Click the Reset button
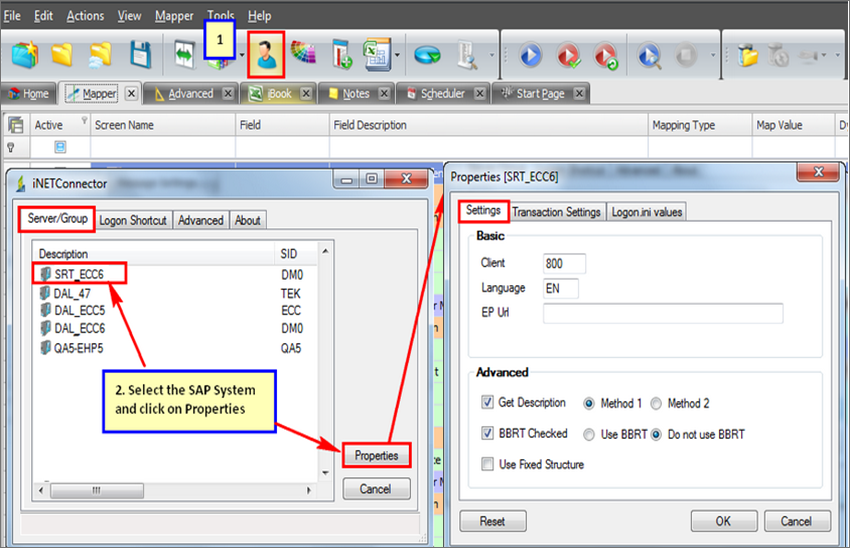This screenshot has height=548, width=850. coord(492,521)
